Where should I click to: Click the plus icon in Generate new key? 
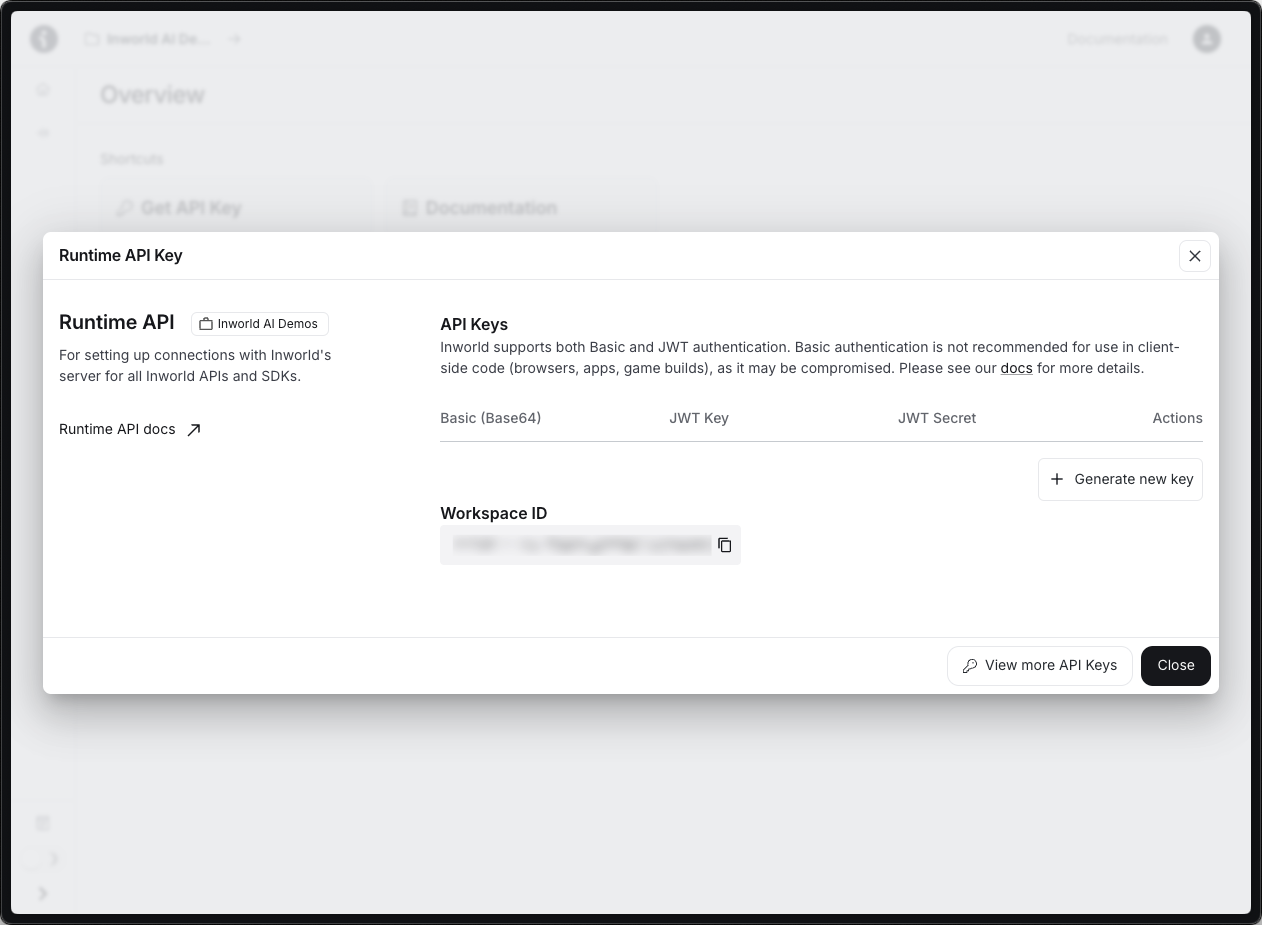coord(1057,479)
